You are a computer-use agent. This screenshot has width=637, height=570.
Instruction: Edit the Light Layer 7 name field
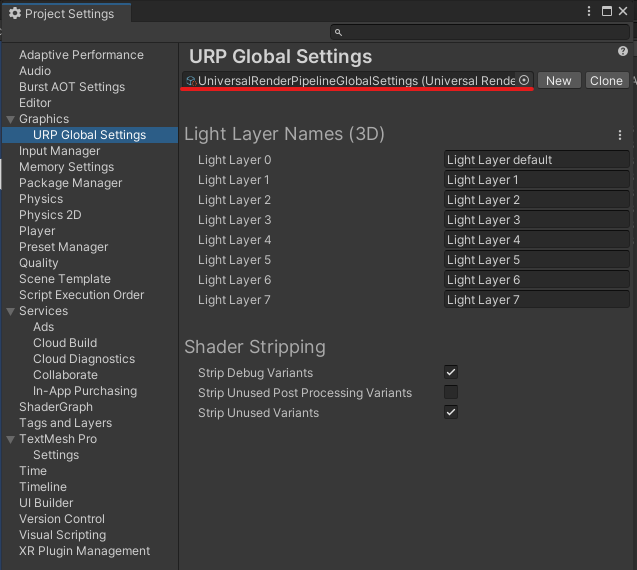click(x=537, y=299)
